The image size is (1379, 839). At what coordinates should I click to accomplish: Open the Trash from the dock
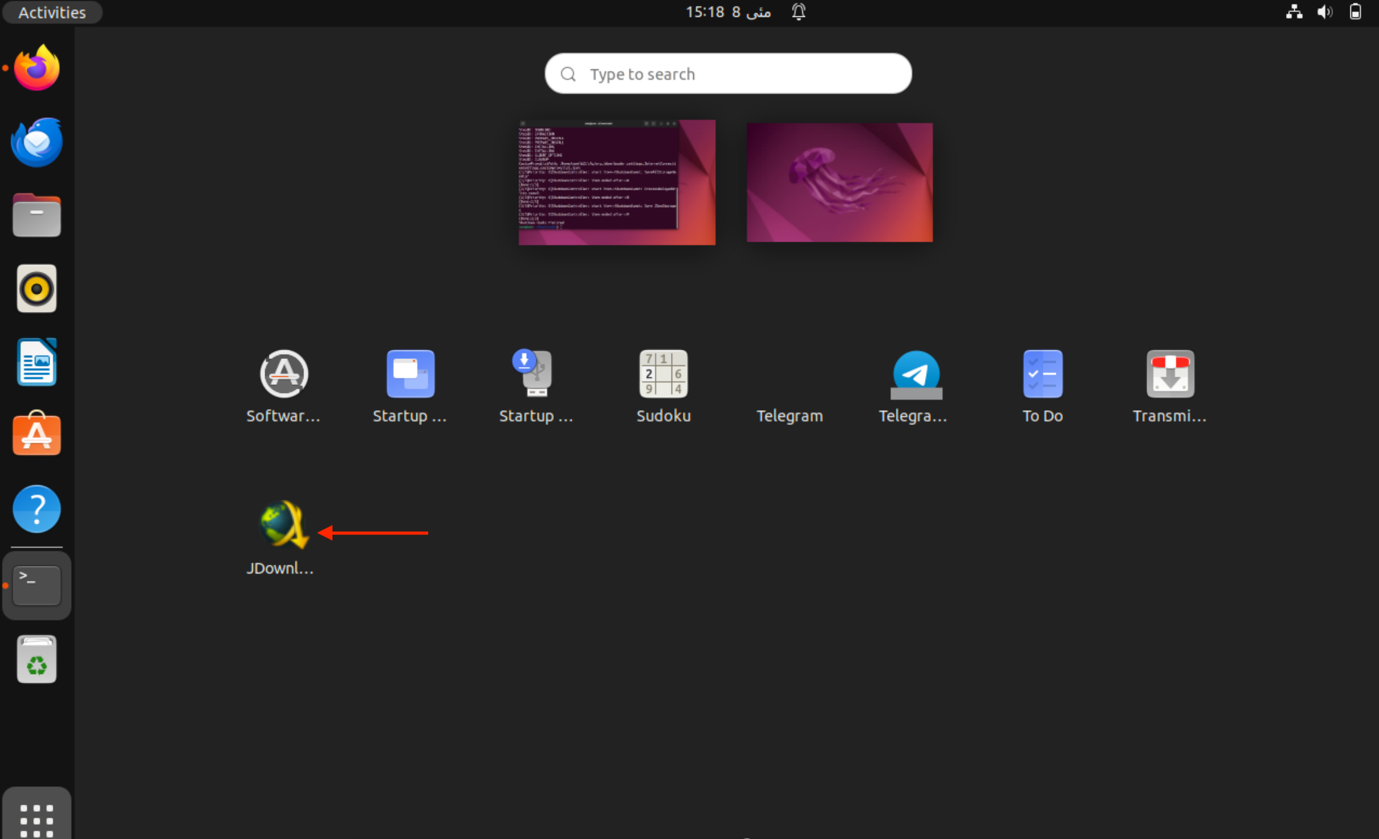click(x=36, y=659)
